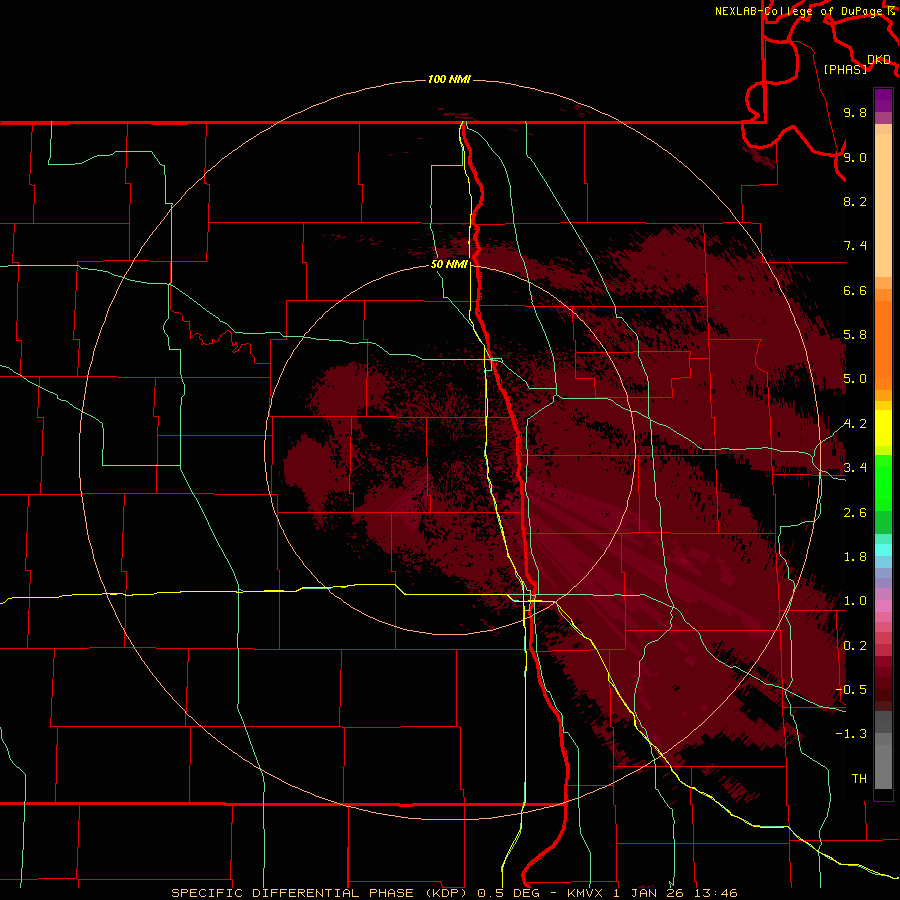This screenshot has width=900, height=900.
Task: Click the 1.0 color scale value
Action: (855, 601)
